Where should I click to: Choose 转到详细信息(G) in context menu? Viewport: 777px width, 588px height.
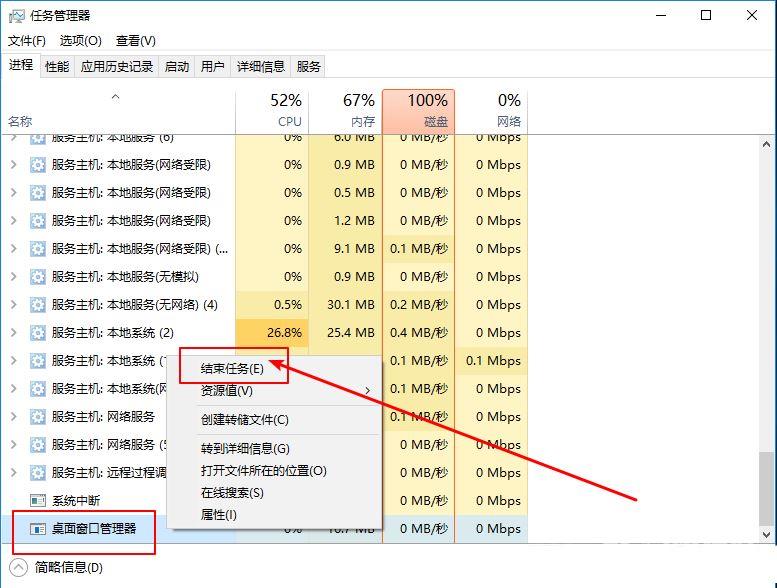(x=245, y=449)
